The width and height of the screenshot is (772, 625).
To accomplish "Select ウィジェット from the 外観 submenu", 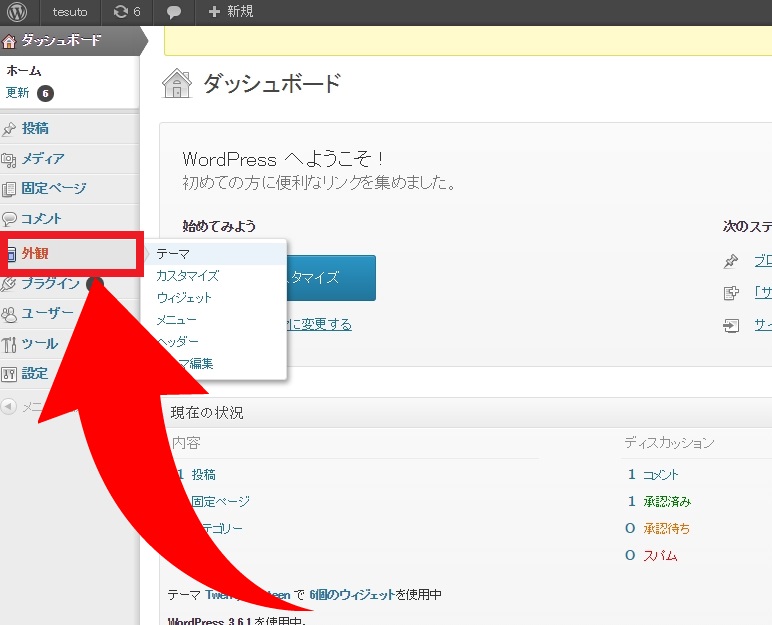I will pos(184,298).
